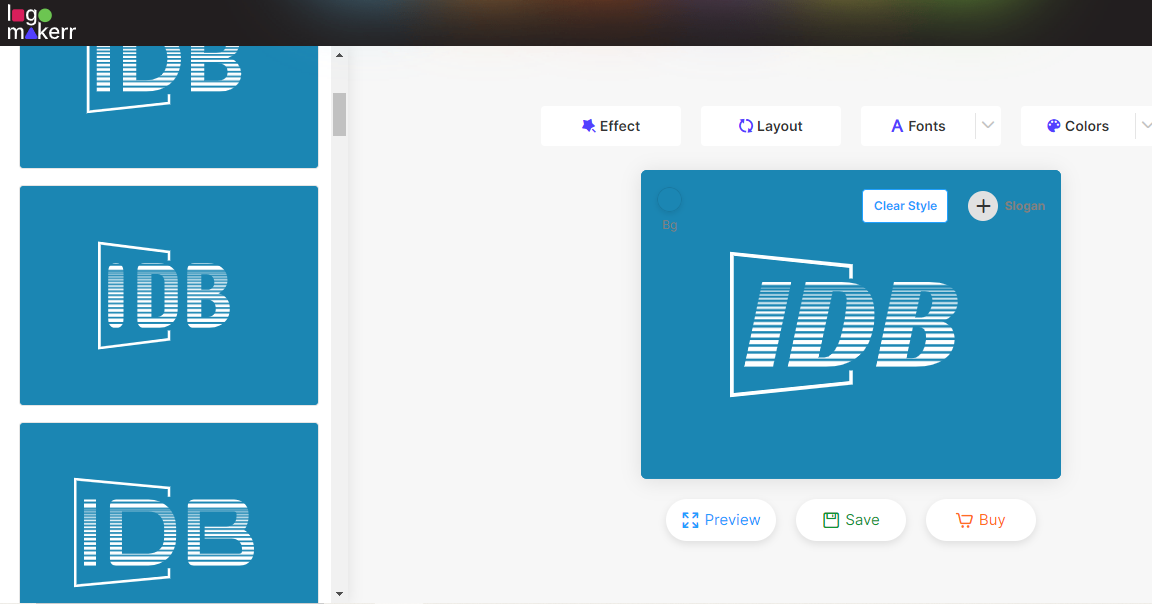Click the letter A Fonts icon
The width and height of the screenshot is (1152, 604).
tap(897, 126)
